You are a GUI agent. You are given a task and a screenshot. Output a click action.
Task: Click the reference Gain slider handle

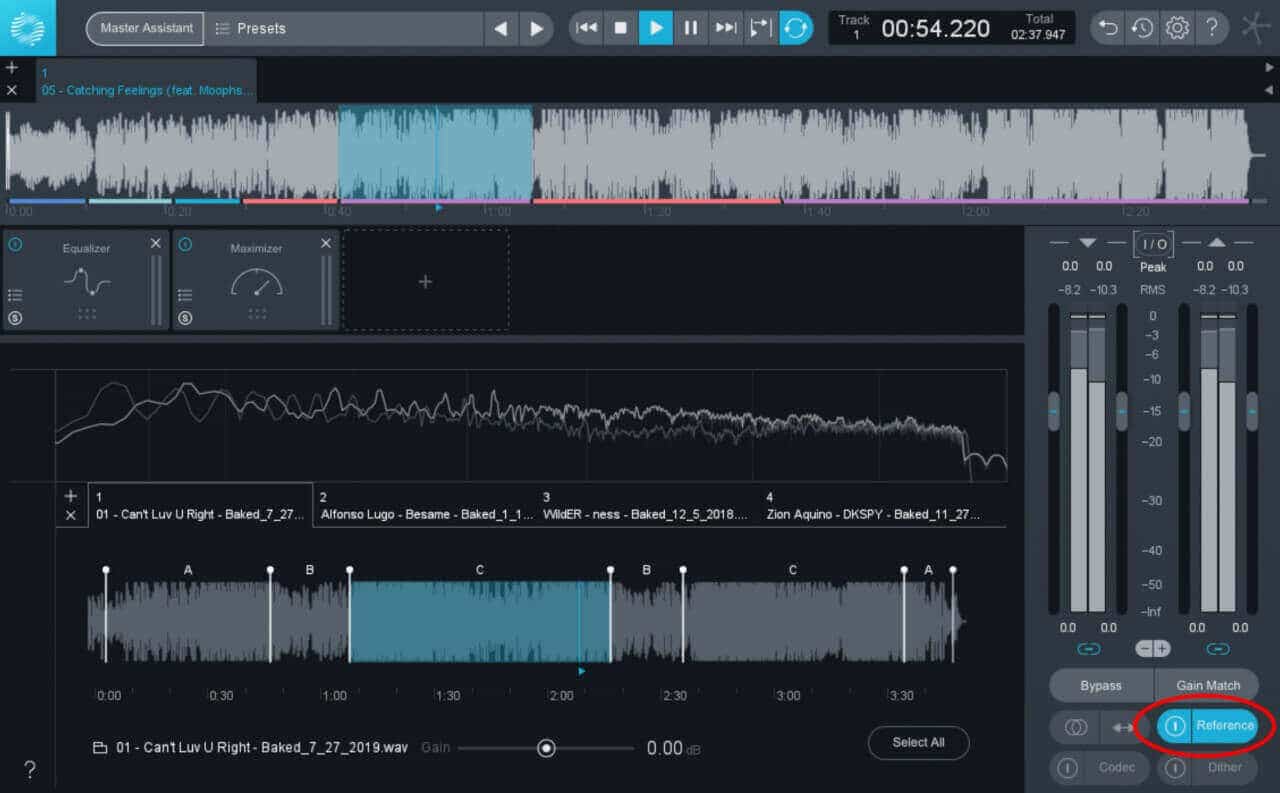(546, 748)
